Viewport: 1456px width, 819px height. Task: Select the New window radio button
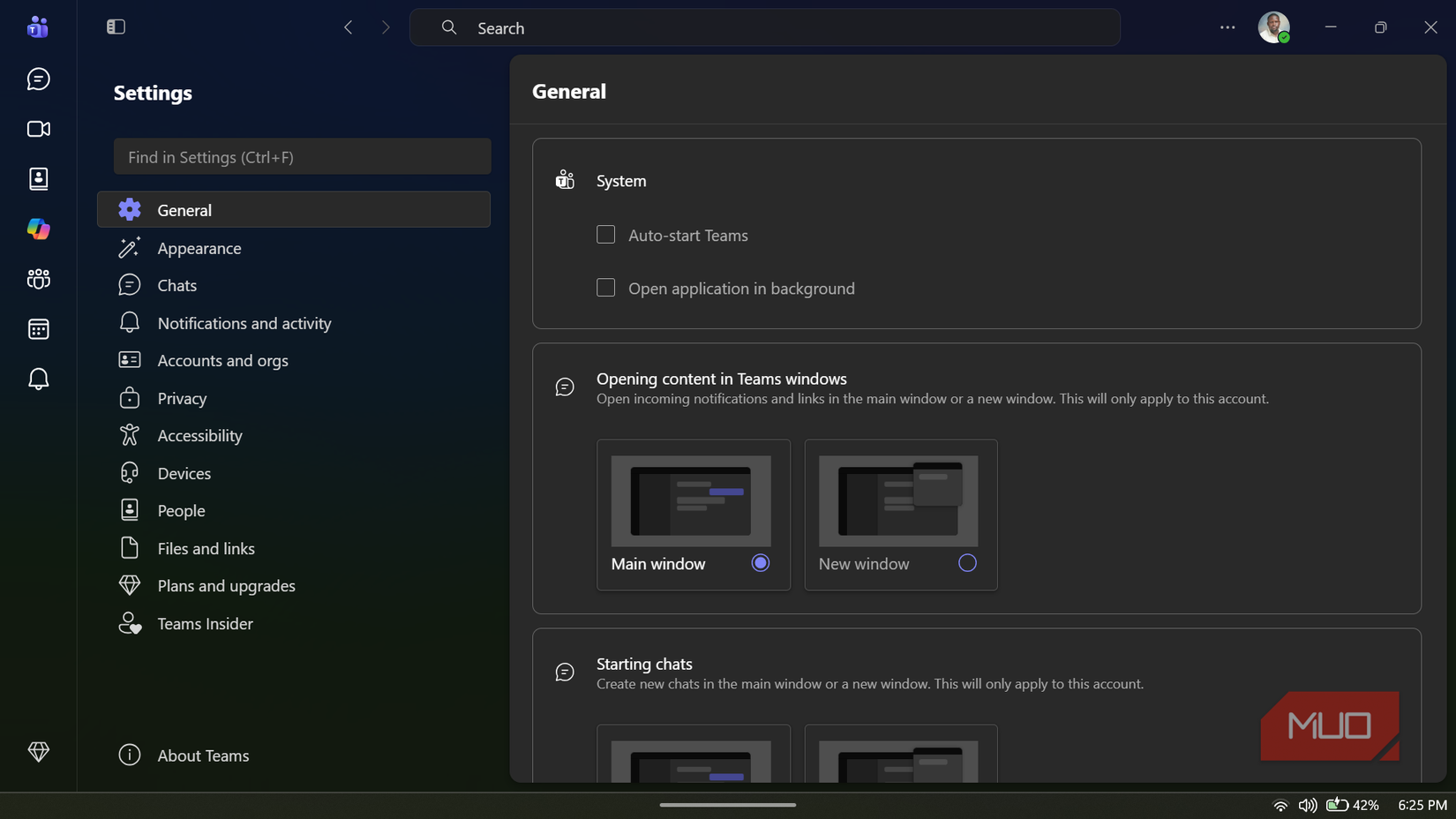click(967, 563)
